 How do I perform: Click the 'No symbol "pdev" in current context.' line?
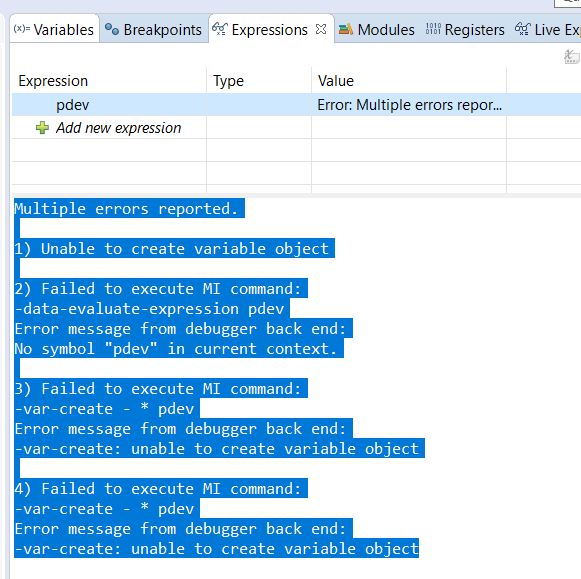click(x=176, y=349)
